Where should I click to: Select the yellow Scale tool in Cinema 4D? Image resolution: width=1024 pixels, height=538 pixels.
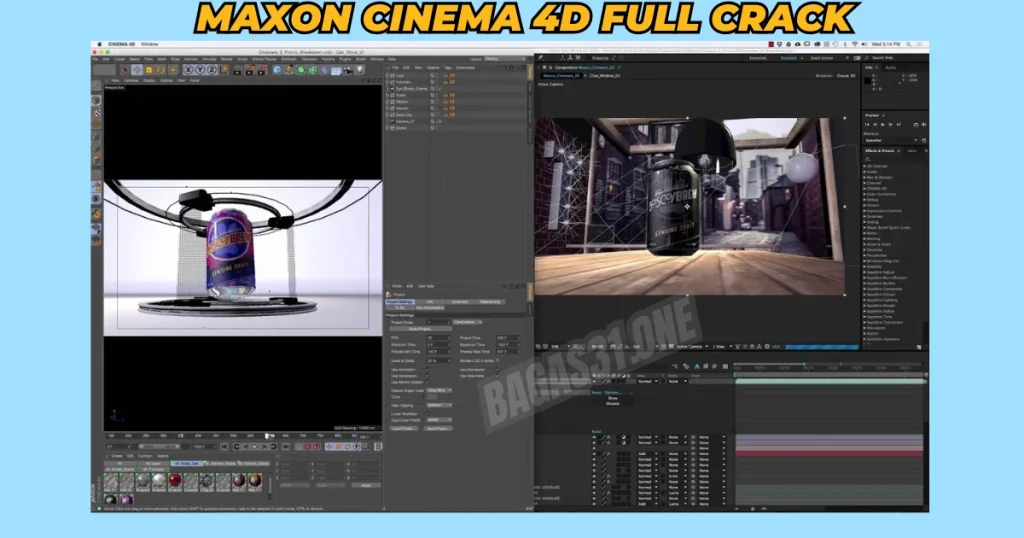pos(148,70)
